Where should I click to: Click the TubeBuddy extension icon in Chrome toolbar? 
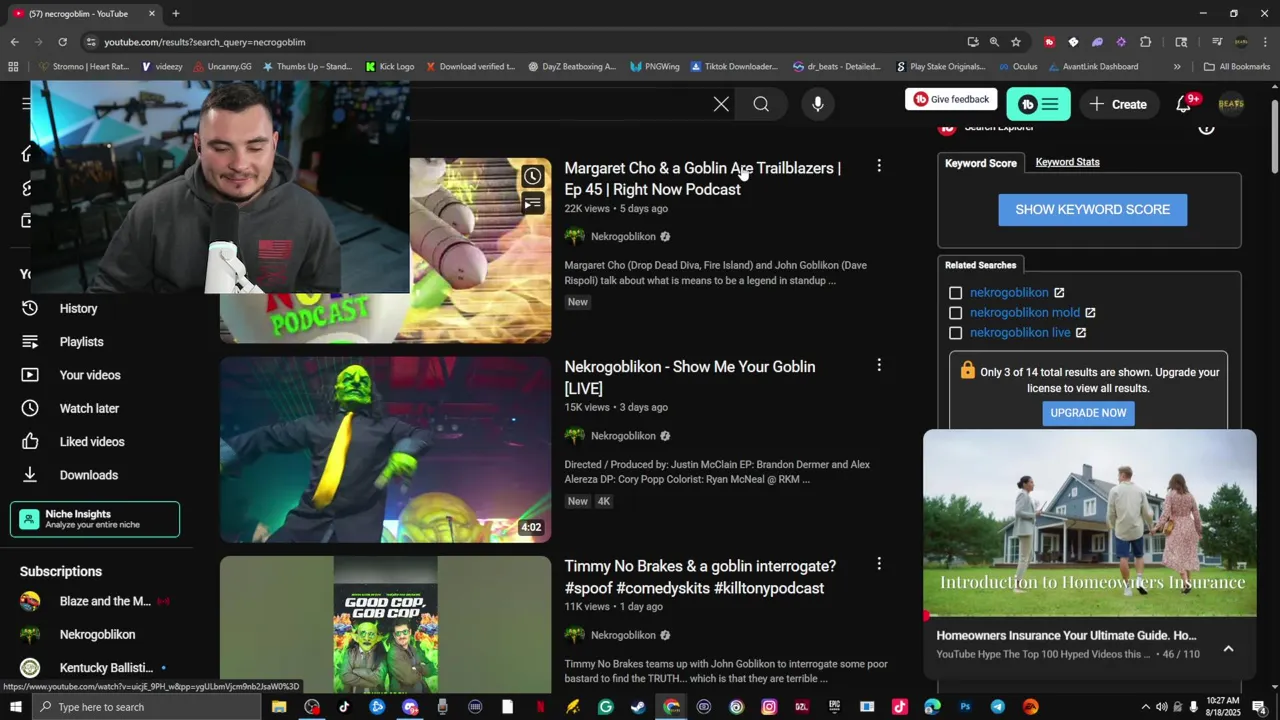point(1049,42)
